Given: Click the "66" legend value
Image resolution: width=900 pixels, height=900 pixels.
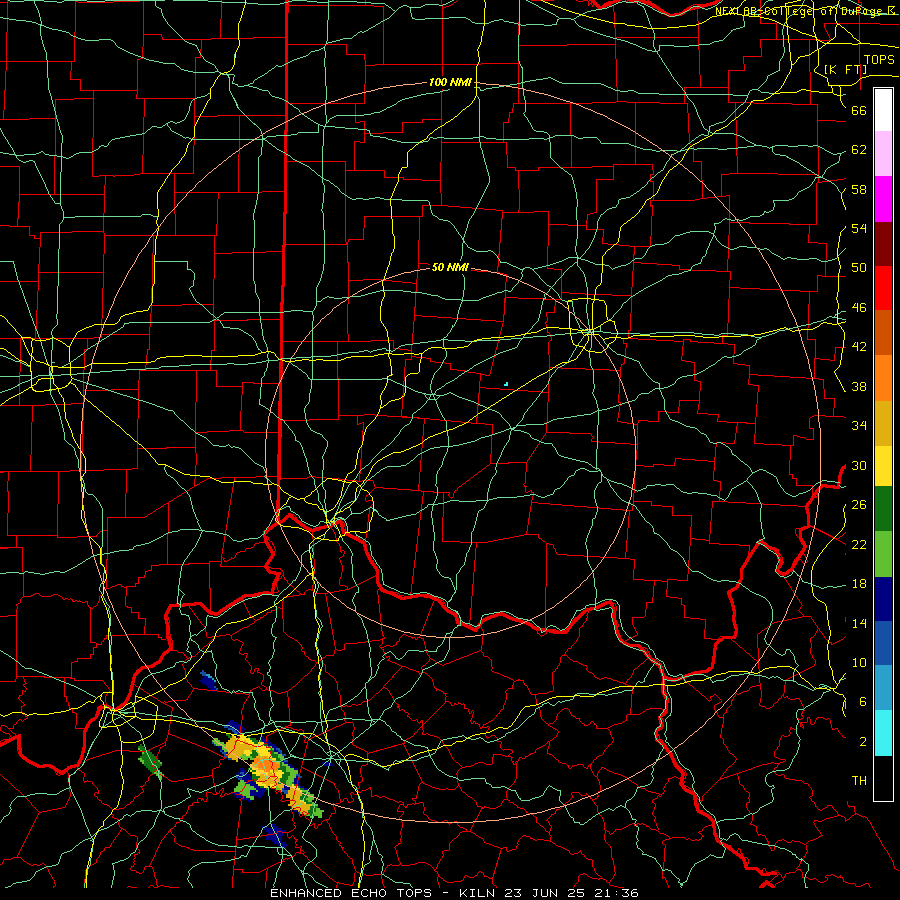Looking at the screenshot, I should click(859, 111).
